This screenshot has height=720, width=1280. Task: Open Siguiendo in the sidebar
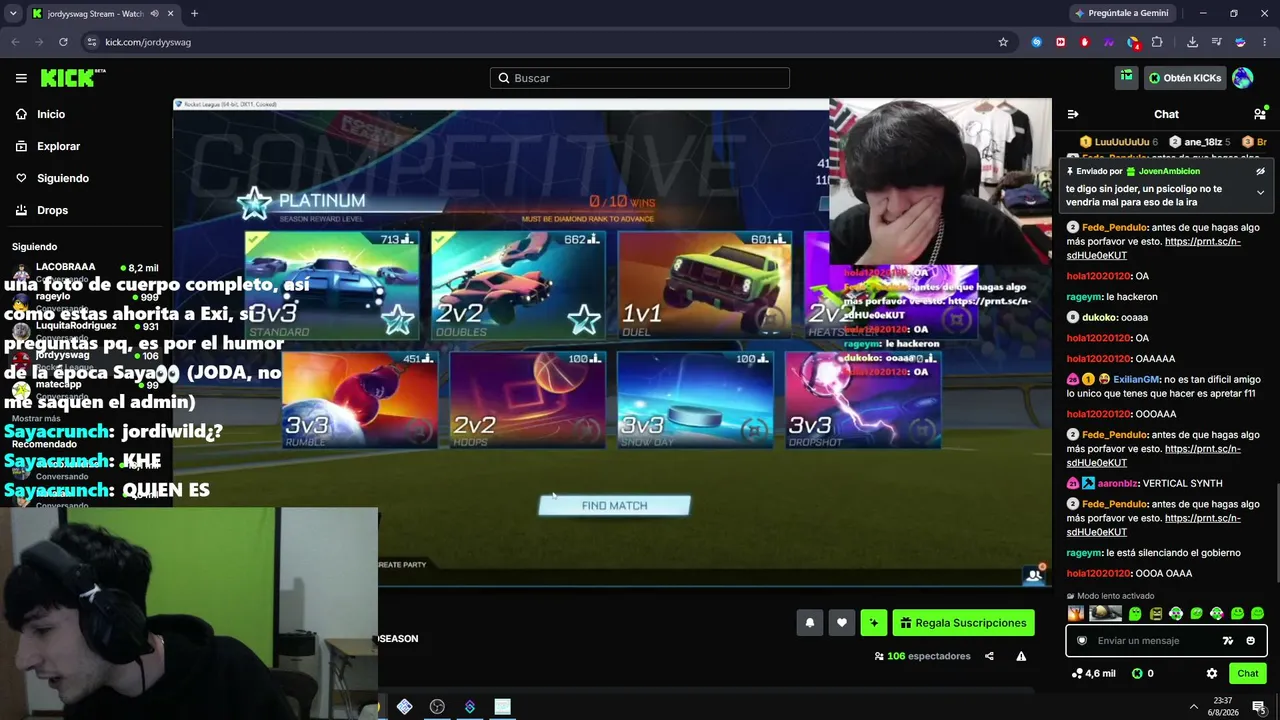click(63, 178)
